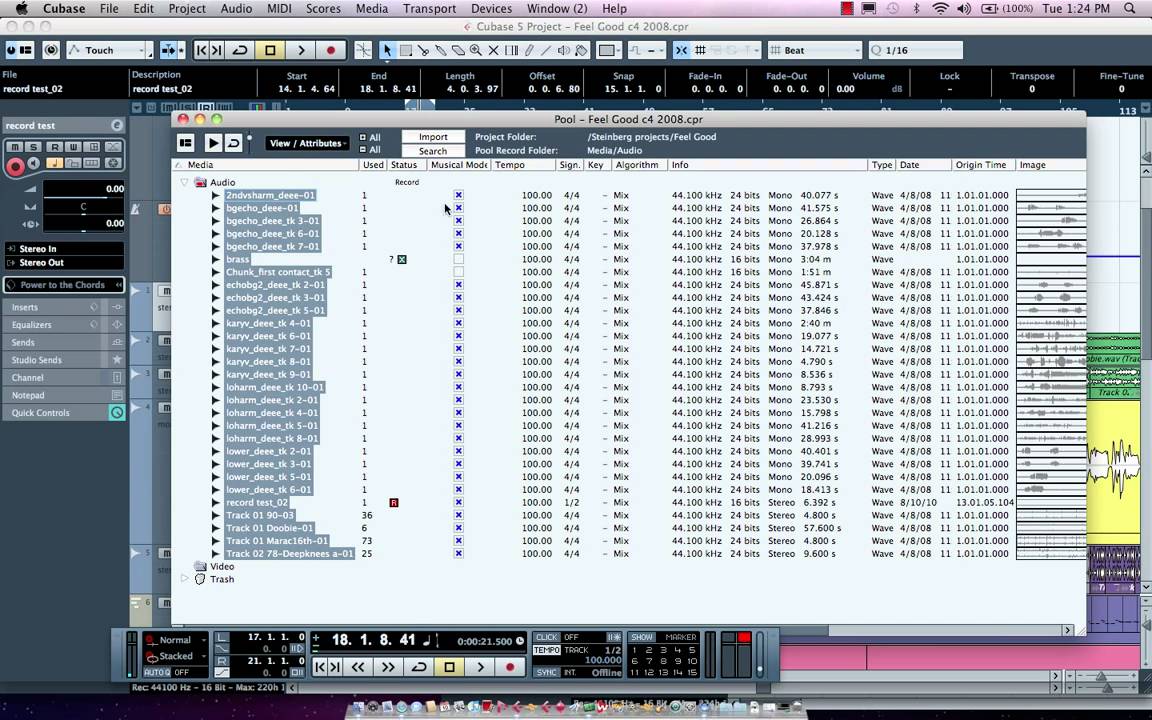This screenshot has height=720, width=1152.
Task: Select the Glue tool
Action: tap(441, 50)
